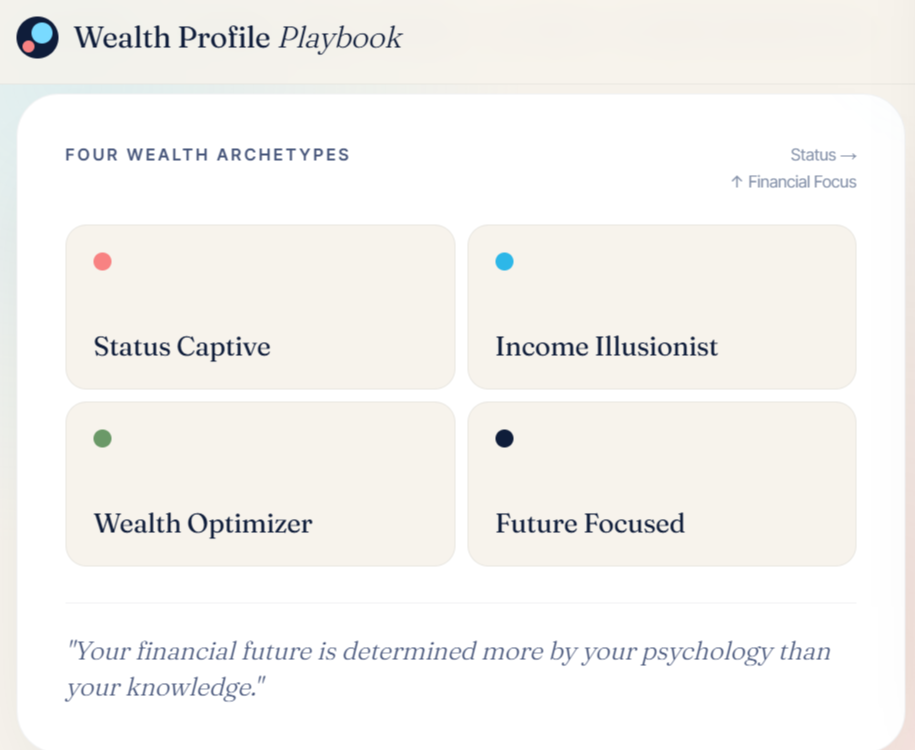Click the Status axis label
This screenshot has height=750, width=915.
coord(813,155)
